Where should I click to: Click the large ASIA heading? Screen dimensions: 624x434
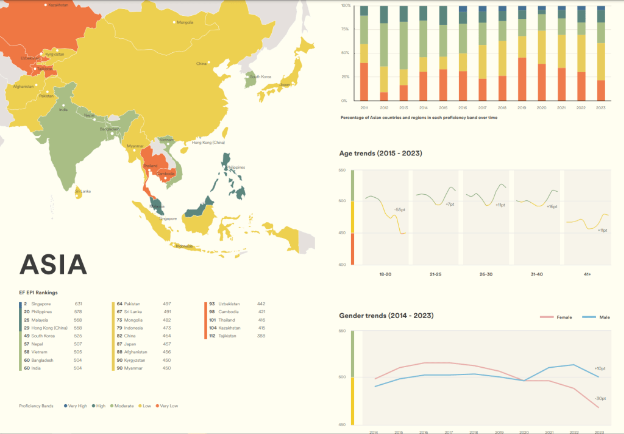click(54, 264)
